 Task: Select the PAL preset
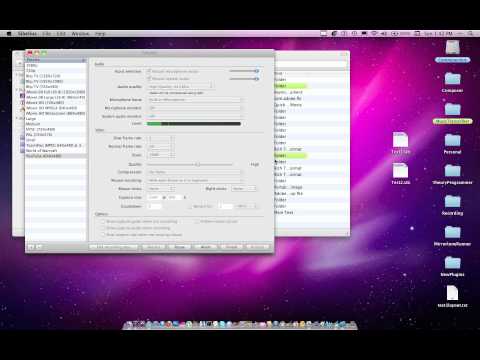click(56, 135)
